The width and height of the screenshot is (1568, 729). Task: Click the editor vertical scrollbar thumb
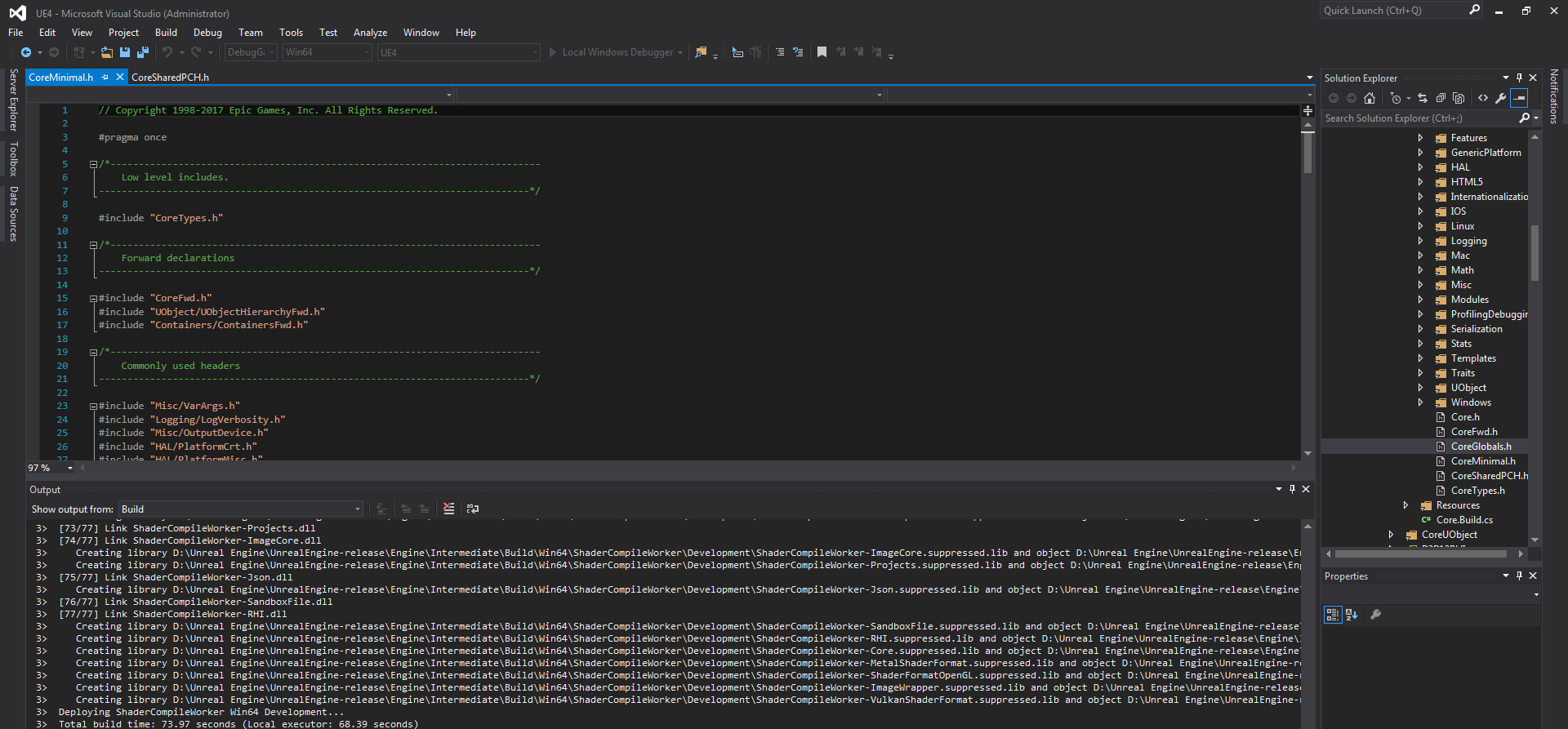[1307, 153]
